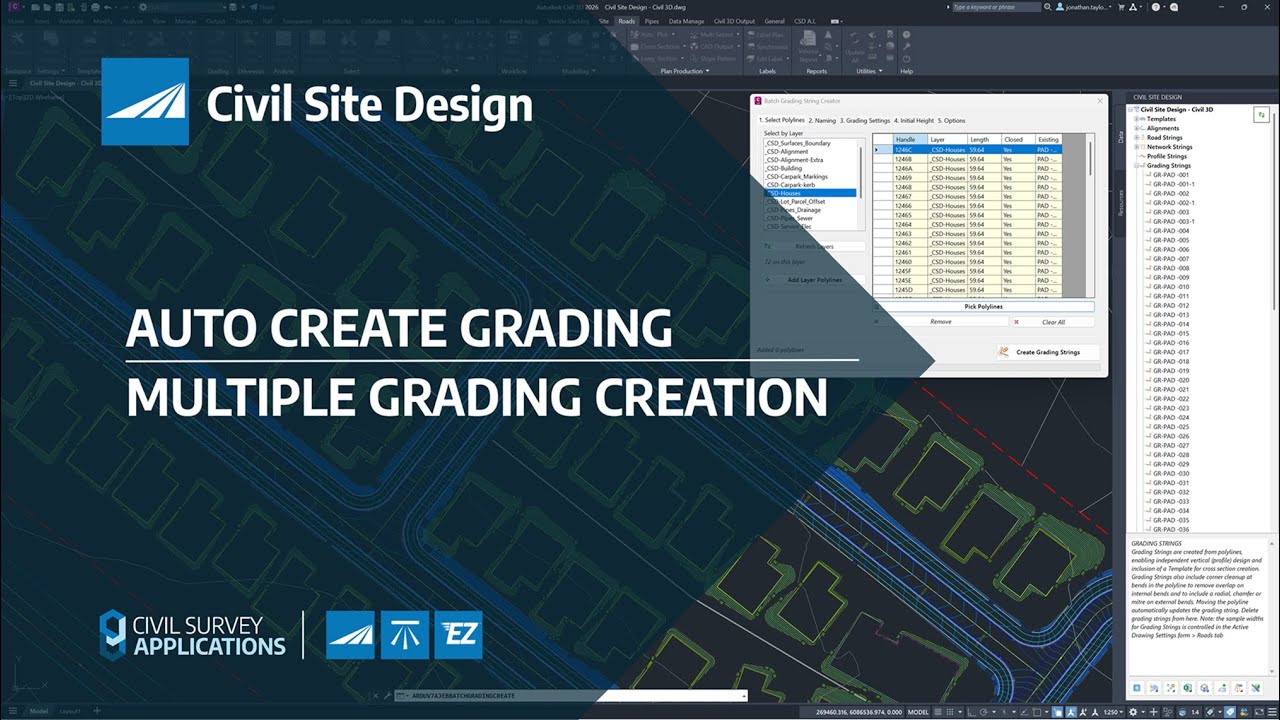1280x720 pixels.
Task: Select _CSD_Surfaces_Boundary in layer list
Action: click(798, 143)
